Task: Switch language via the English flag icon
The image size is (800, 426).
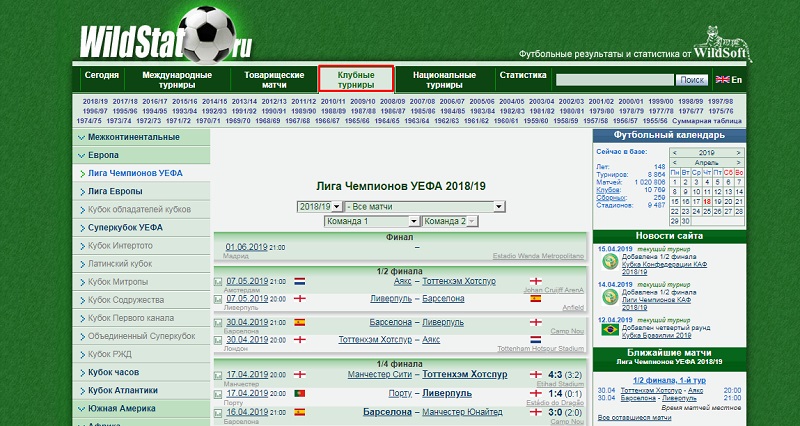Action: 729,80
